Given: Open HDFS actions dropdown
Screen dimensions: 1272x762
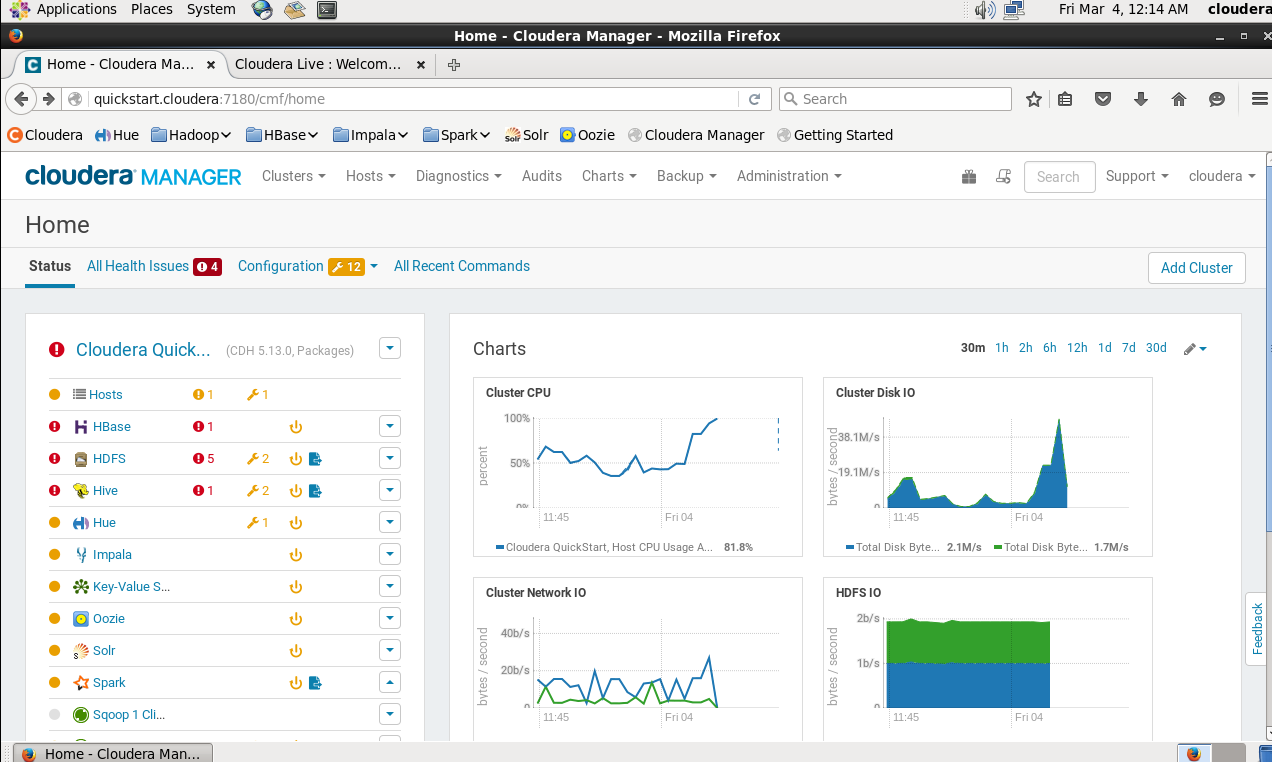Looking at the screenshot, I should (x=390, y=459).
